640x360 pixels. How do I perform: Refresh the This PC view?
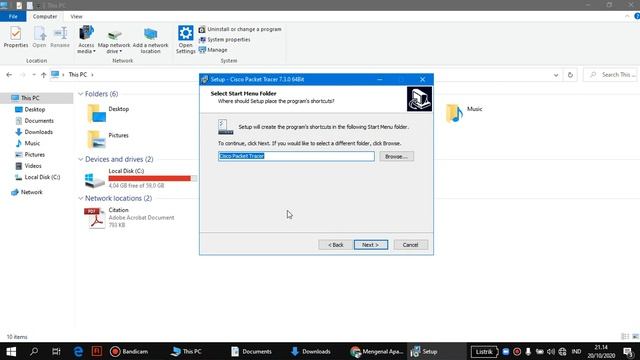[x=570, y=75]
